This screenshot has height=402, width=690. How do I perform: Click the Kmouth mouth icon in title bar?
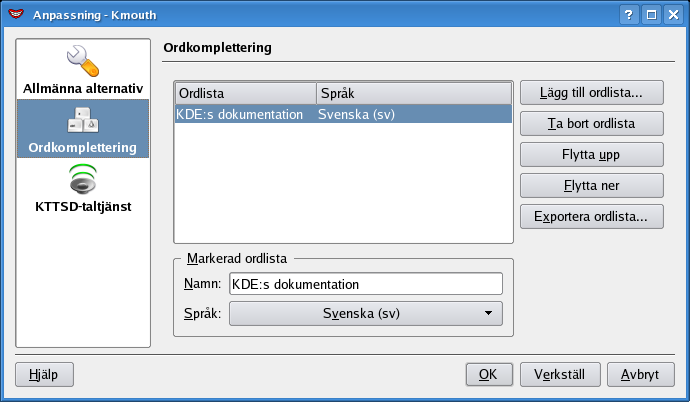(15, 15)
